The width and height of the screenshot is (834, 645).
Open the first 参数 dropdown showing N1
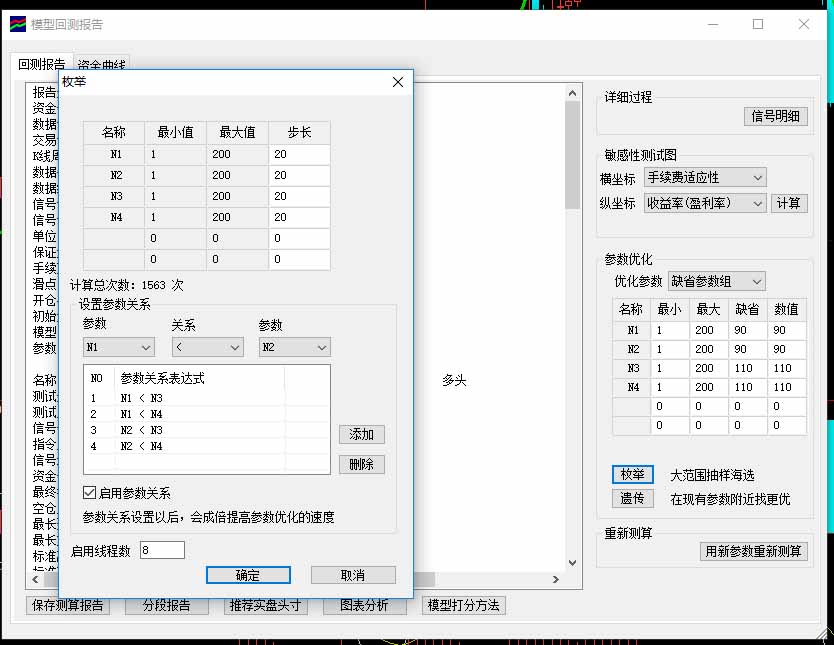click(118, 347)
